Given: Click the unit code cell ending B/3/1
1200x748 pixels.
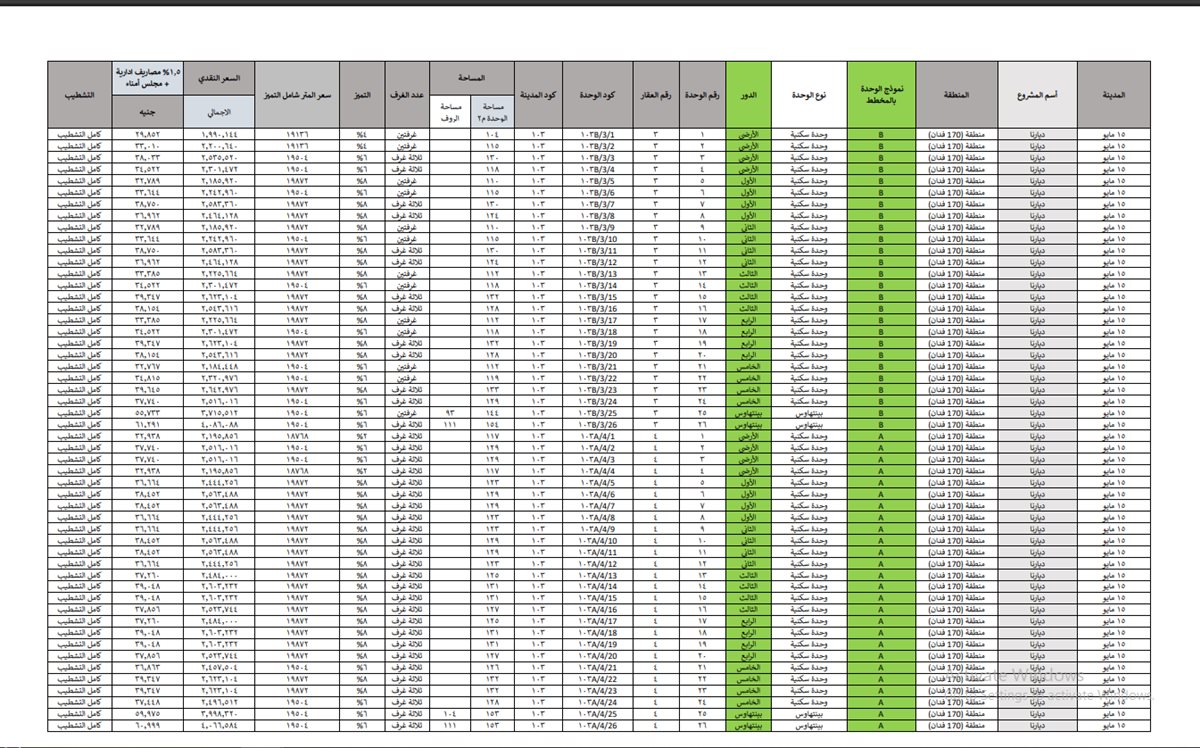Looking at the screenshot, I should click(x=597, y=134).
